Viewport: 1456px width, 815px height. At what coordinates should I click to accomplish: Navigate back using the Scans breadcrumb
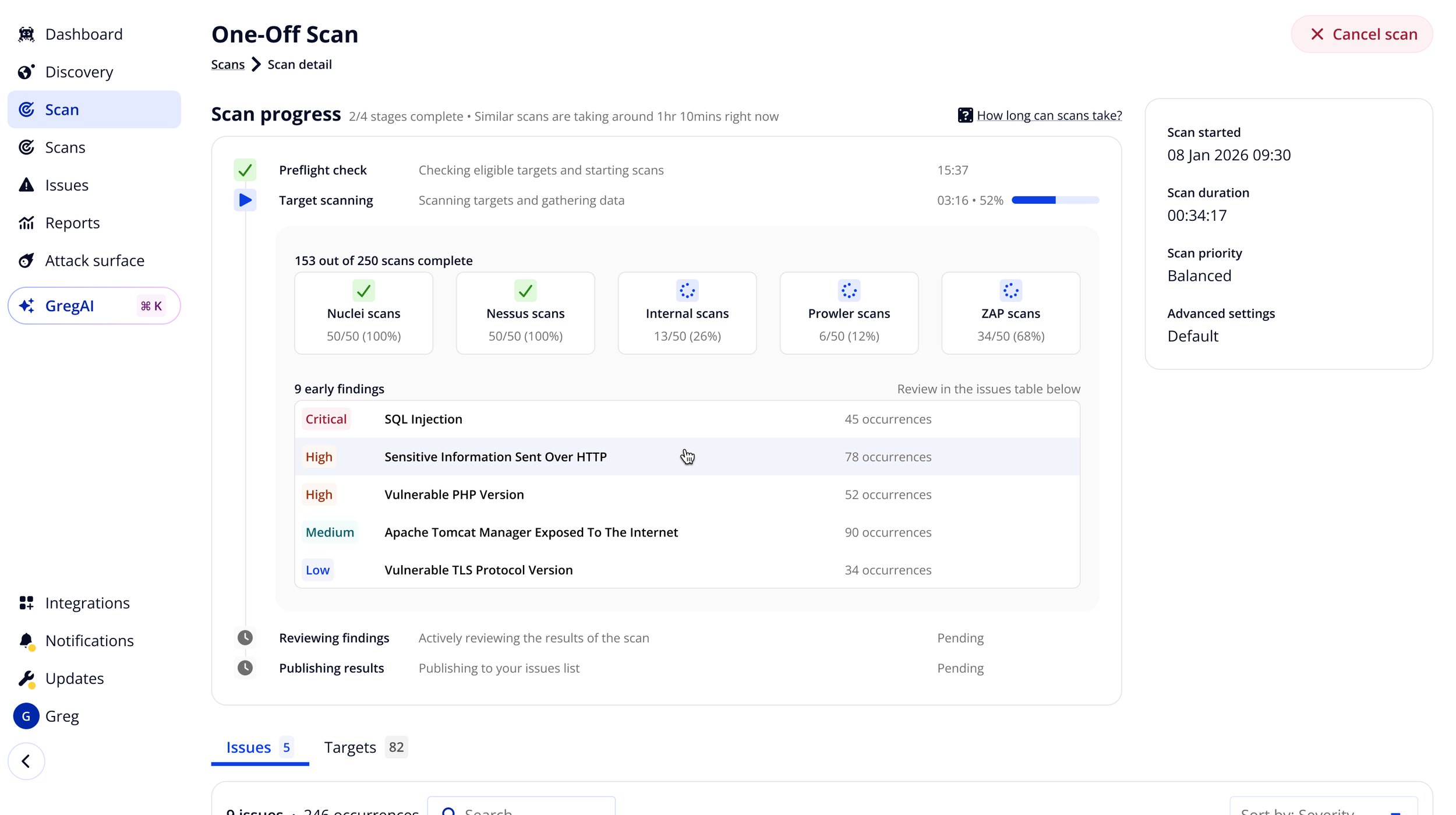click(x=227, y=64)
